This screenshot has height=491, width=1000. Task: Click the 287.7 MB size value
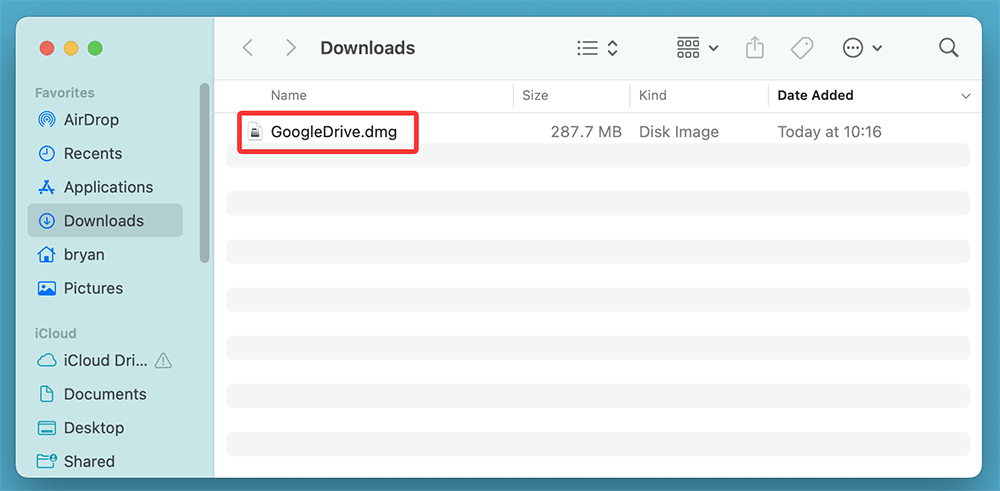586,132
